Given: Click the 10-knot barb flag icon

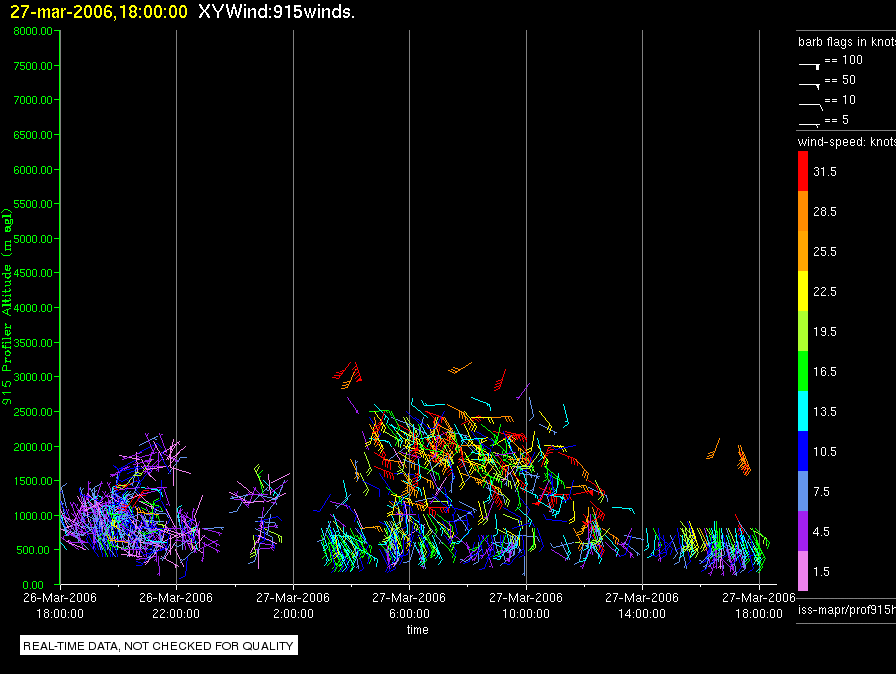Looking at the screenshot, I should click(810, 106).
